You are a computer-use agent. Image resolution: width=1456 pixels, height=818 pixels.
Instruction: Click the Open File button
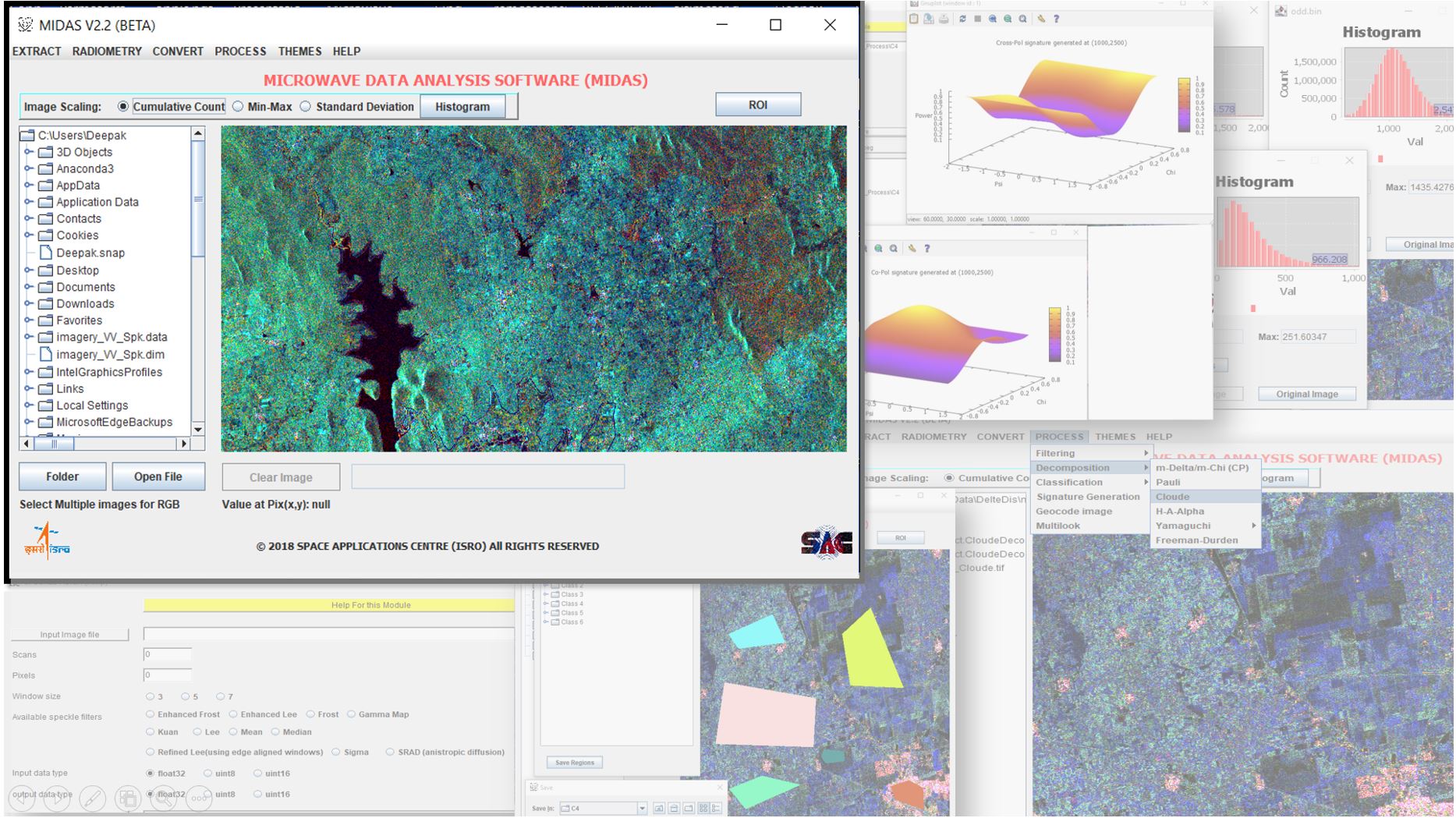(158, 476)
